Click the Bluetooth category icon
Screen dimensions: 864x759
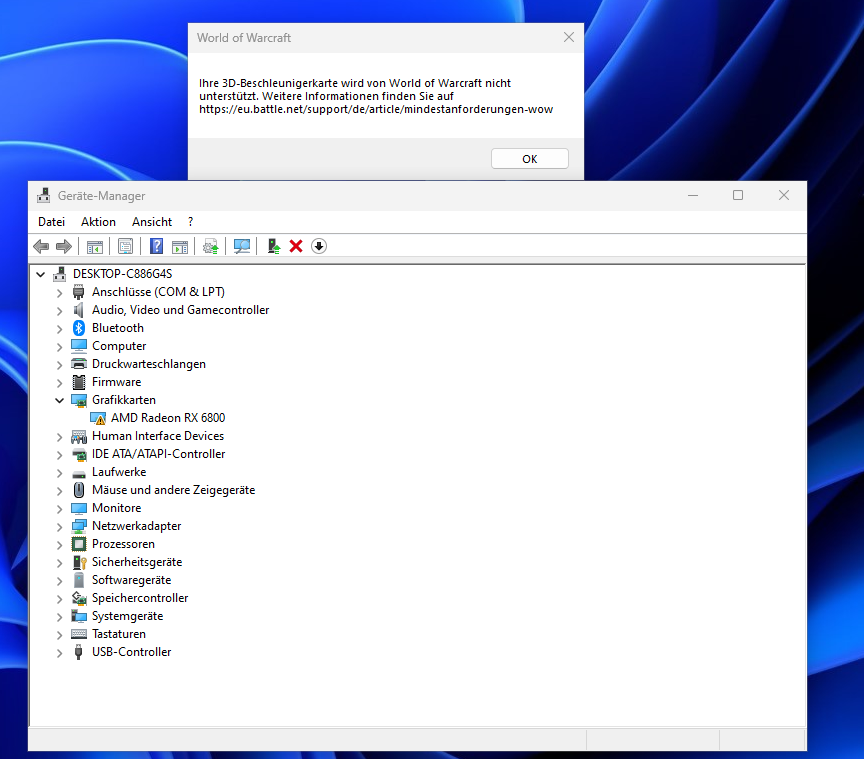[79, 328]
